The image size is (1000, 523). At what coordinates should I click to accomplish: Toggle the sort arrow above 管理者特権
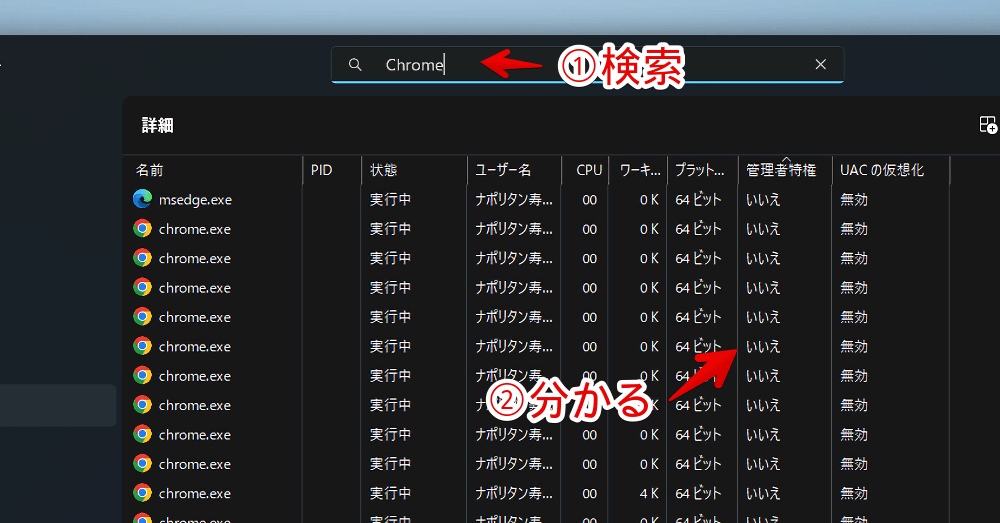click(786, 159)
